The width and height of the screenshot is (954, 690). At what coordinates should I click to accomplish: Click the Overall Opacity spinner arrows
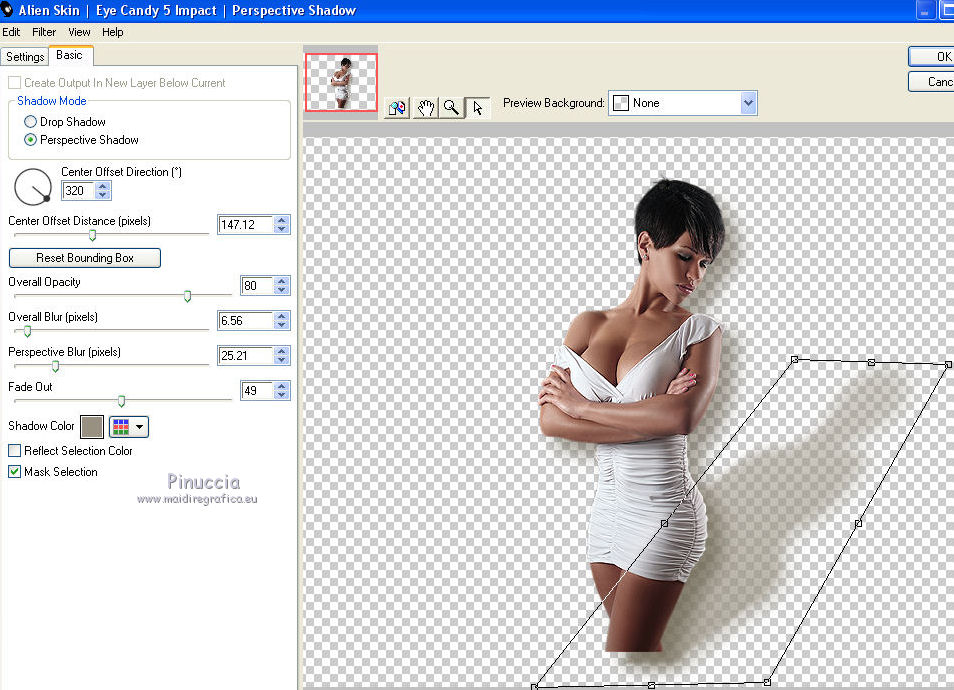pyautogui.click(x=282, y=286)
